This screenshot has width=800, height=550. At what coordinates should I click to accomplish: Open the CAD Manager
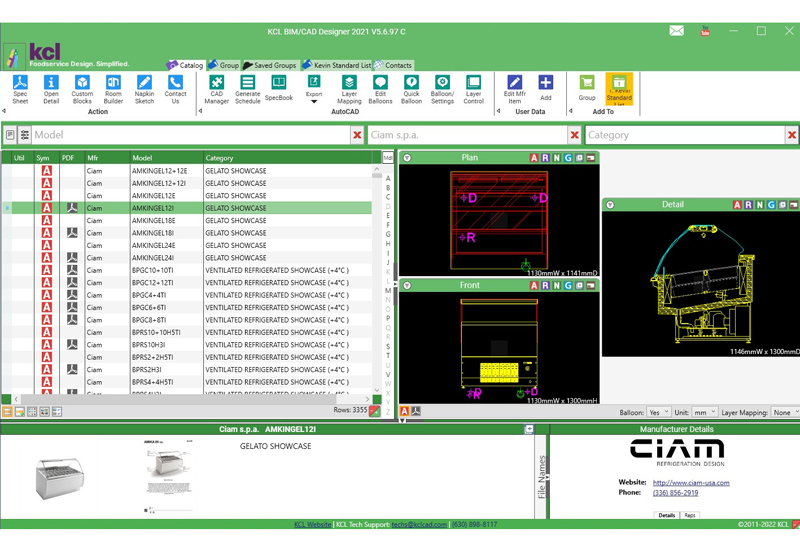217,88
